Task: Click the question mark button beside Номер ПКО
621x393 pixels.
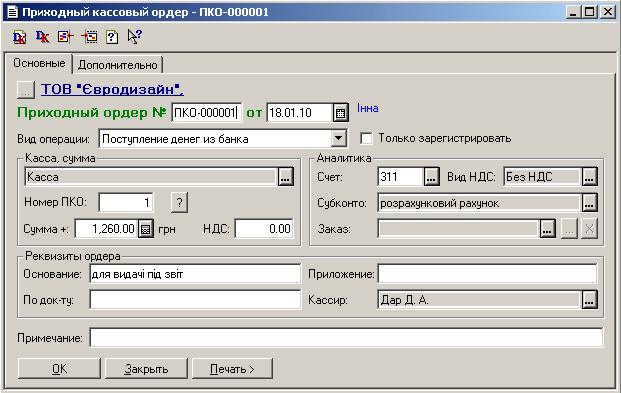Action: (179, 202)
